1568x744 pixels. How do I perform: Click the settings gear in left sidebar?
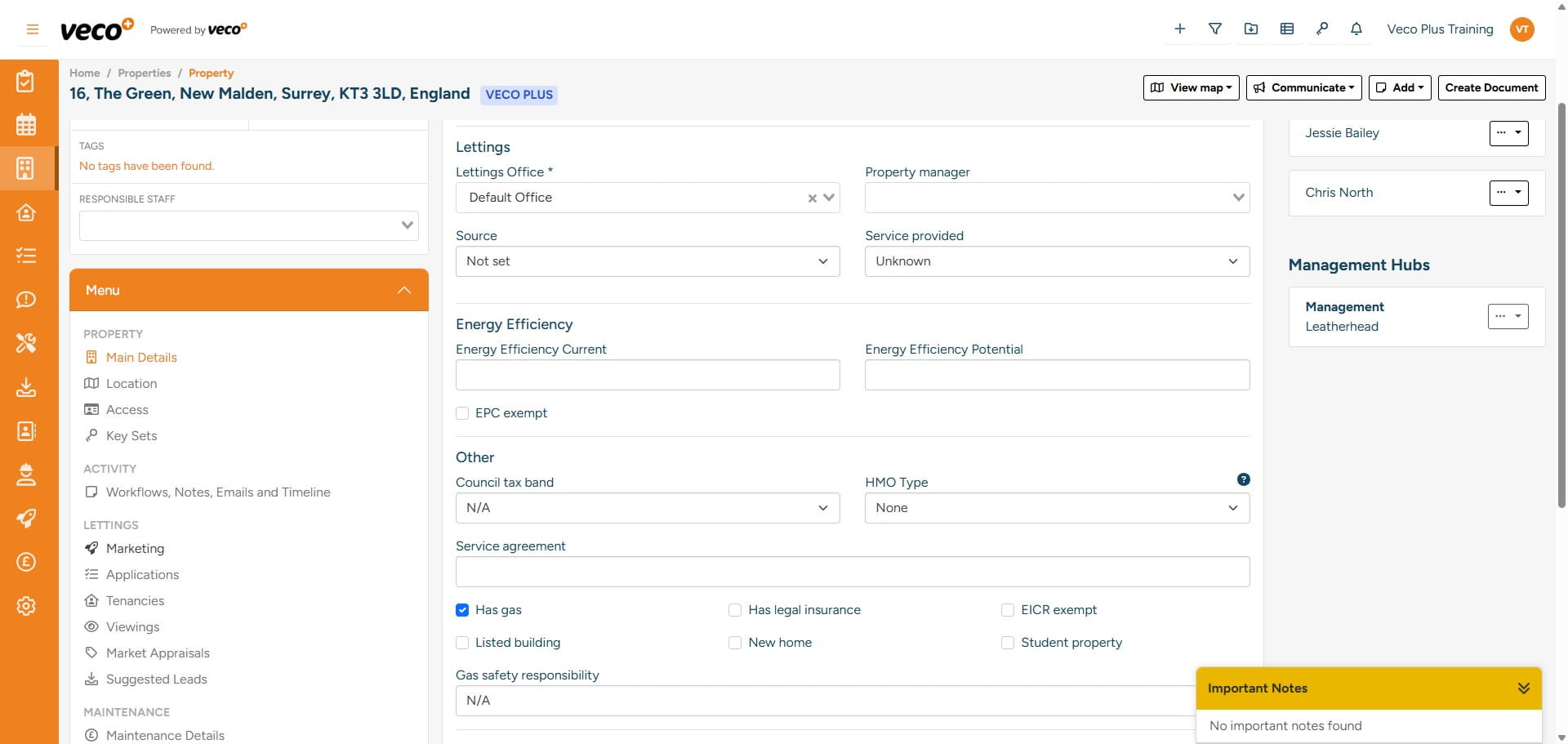click(26, 606)
